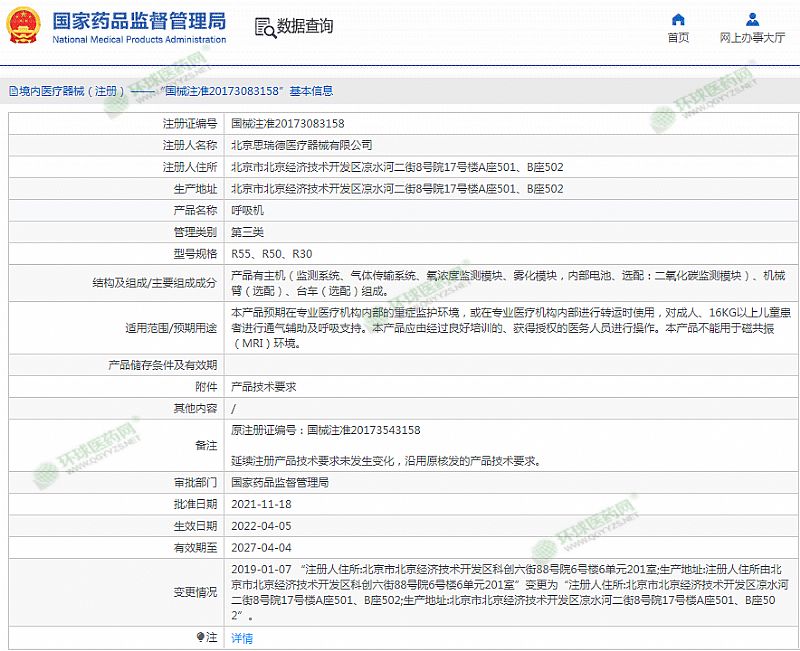Click the 数据查询 magnifier document icon

click(263, 27)
